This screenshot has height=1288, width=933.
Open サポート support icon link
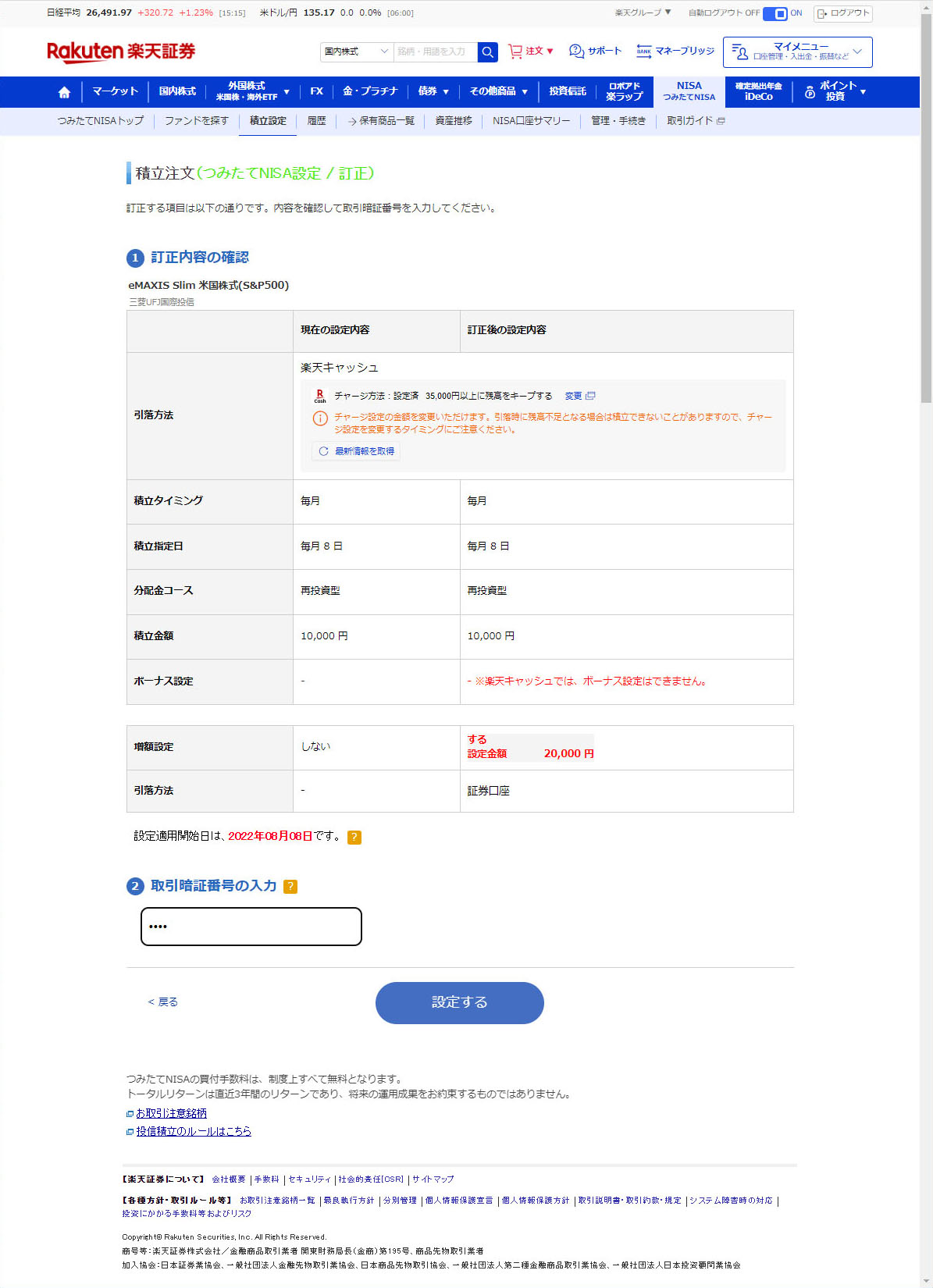[x=595, y=52]
